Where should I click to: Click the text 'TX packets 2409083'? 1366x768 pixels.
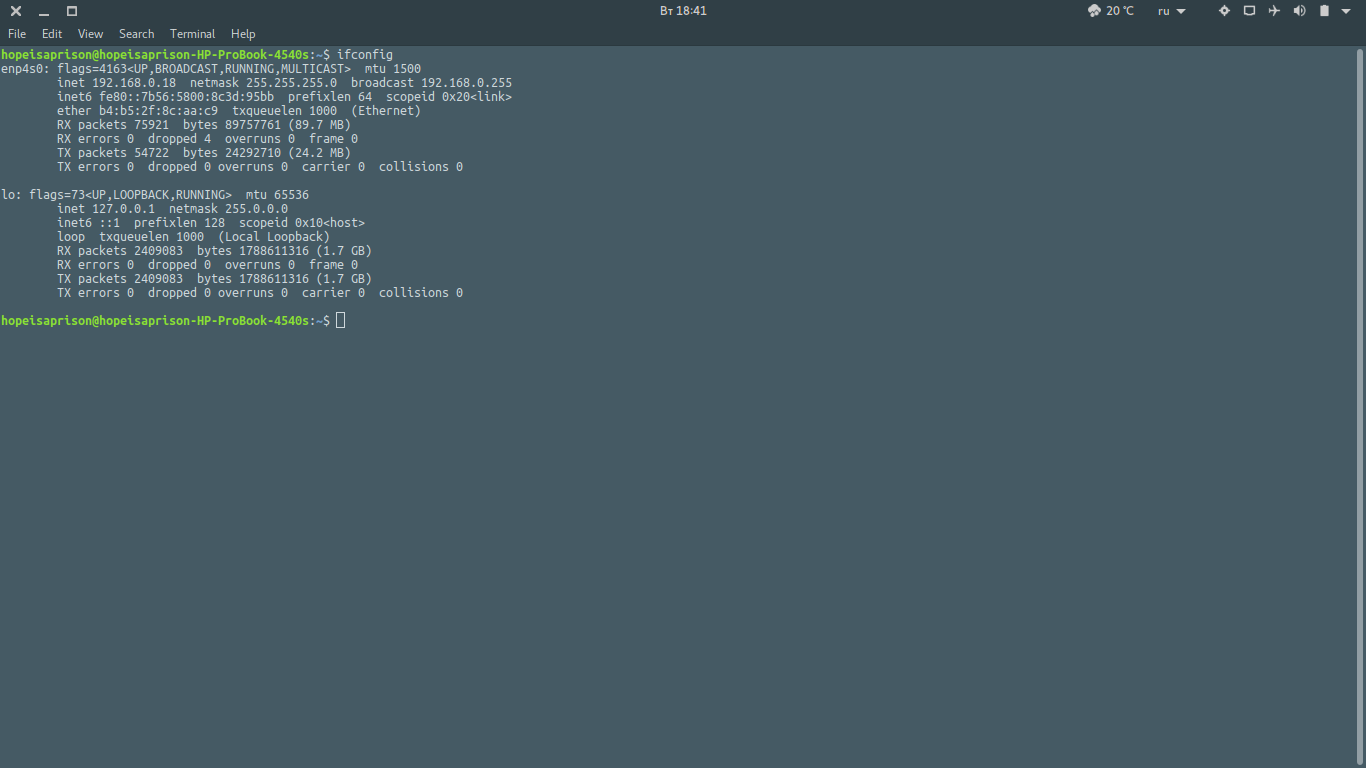(120, 278)
